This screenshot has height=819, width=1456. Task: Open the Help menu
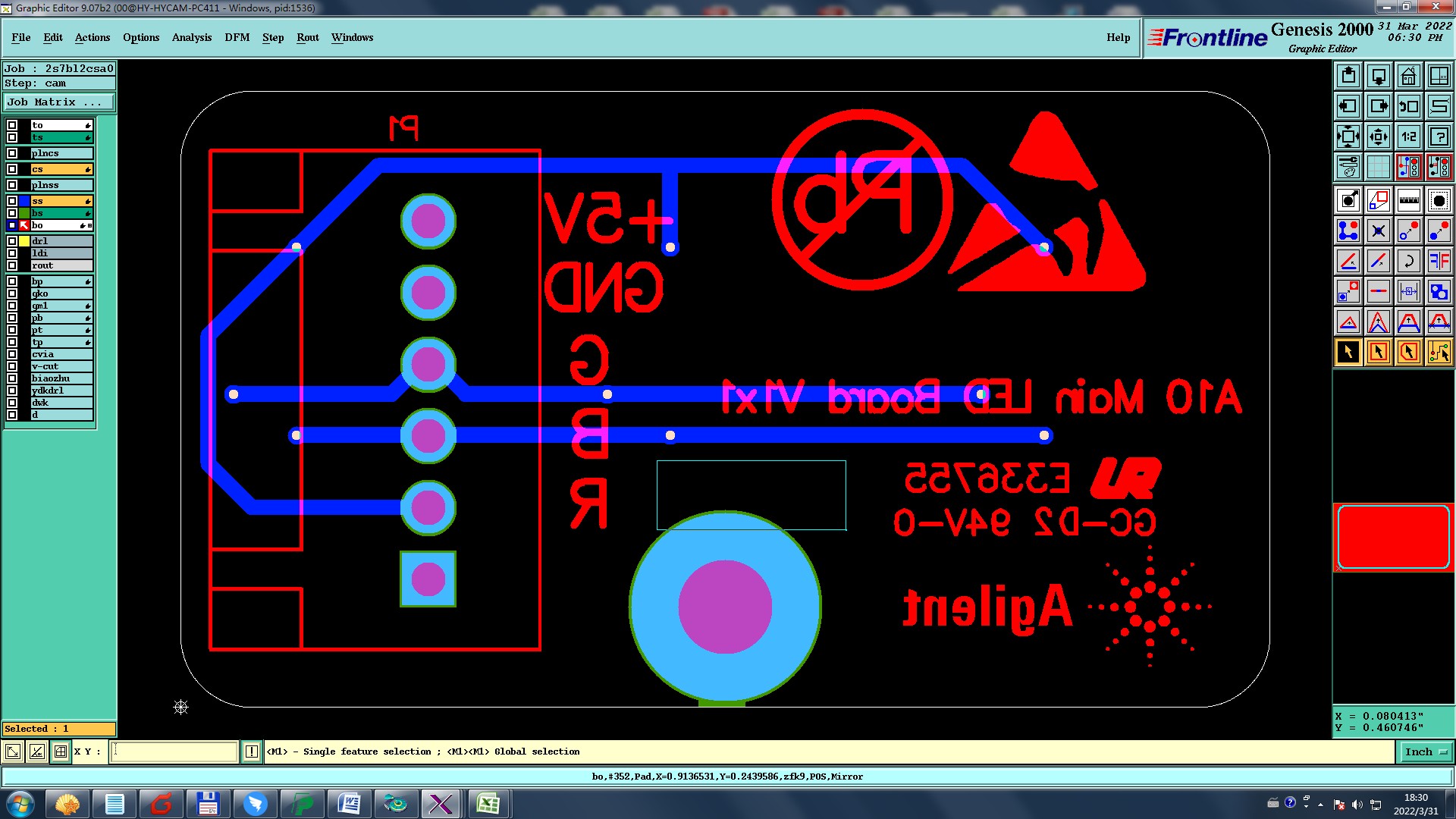pyautogui.click(x=1119, y=37)
